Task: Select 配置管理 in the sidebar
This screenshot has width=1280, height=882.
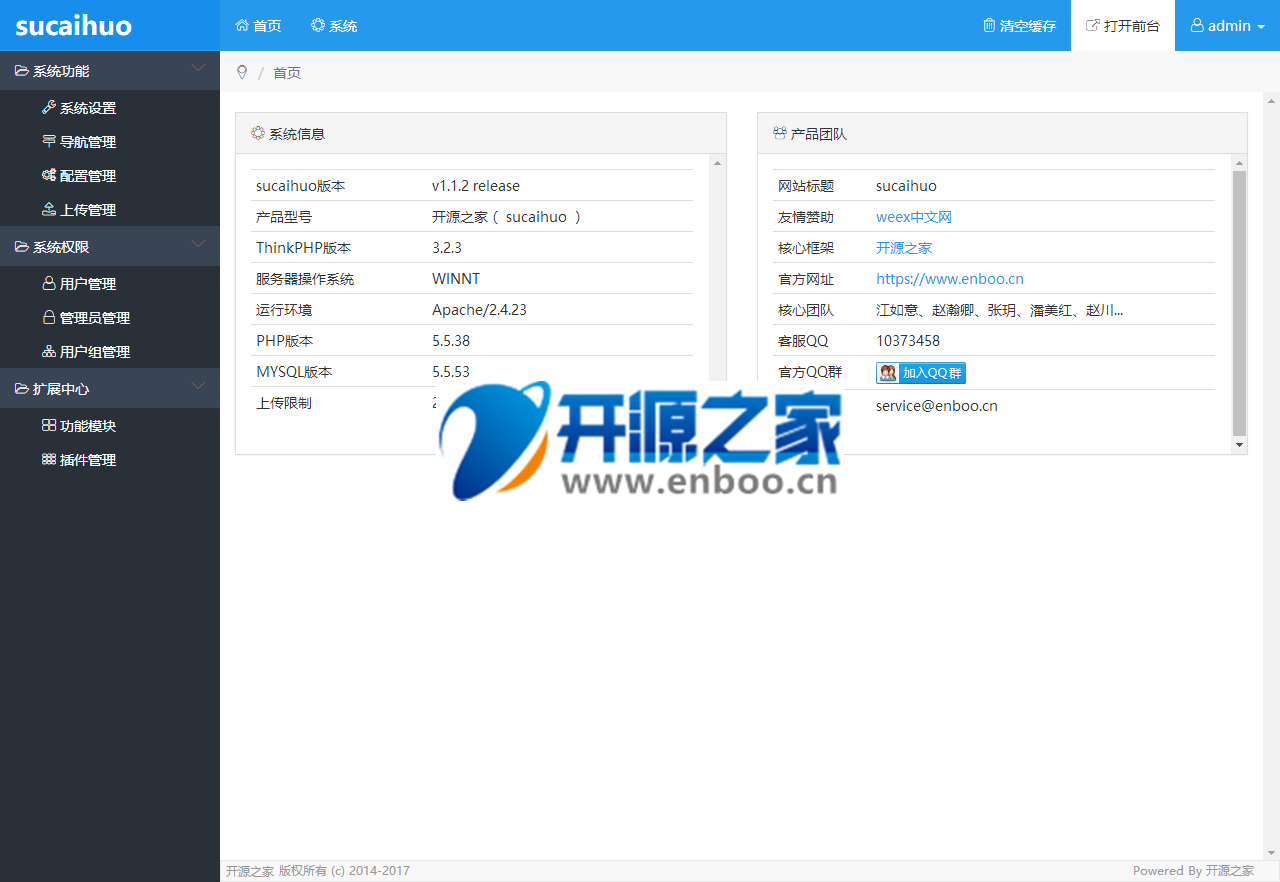Action: pyautogui.click(x=110, y=175)
